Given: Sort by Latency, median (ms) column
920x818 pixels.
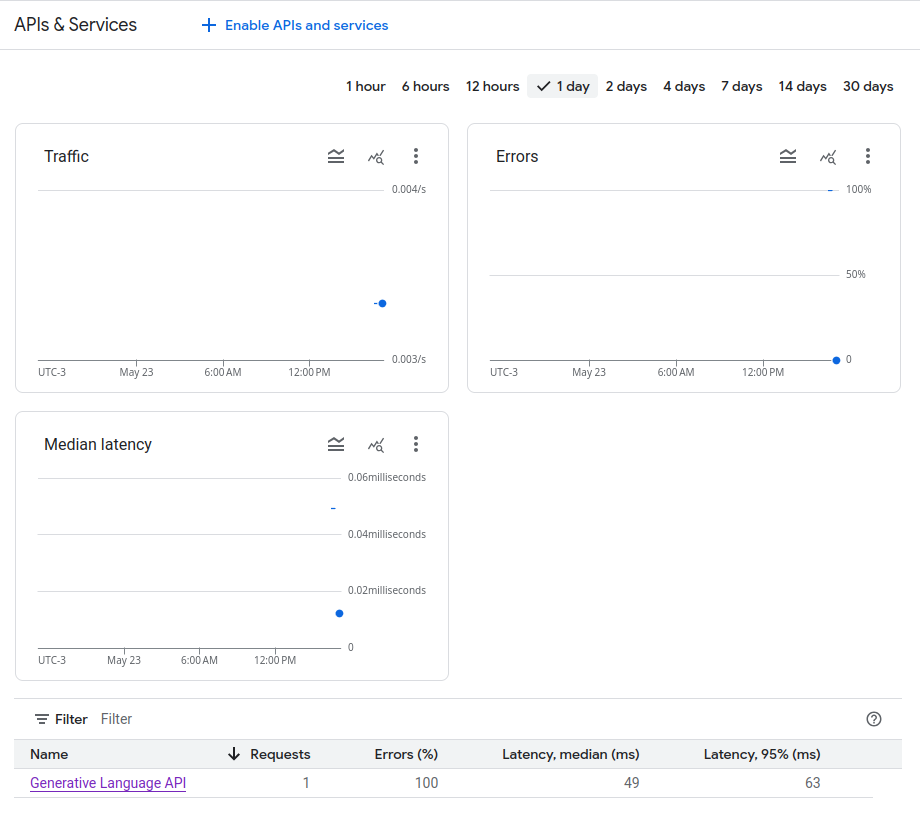Looking at the screenshot, I should (570, 754).
